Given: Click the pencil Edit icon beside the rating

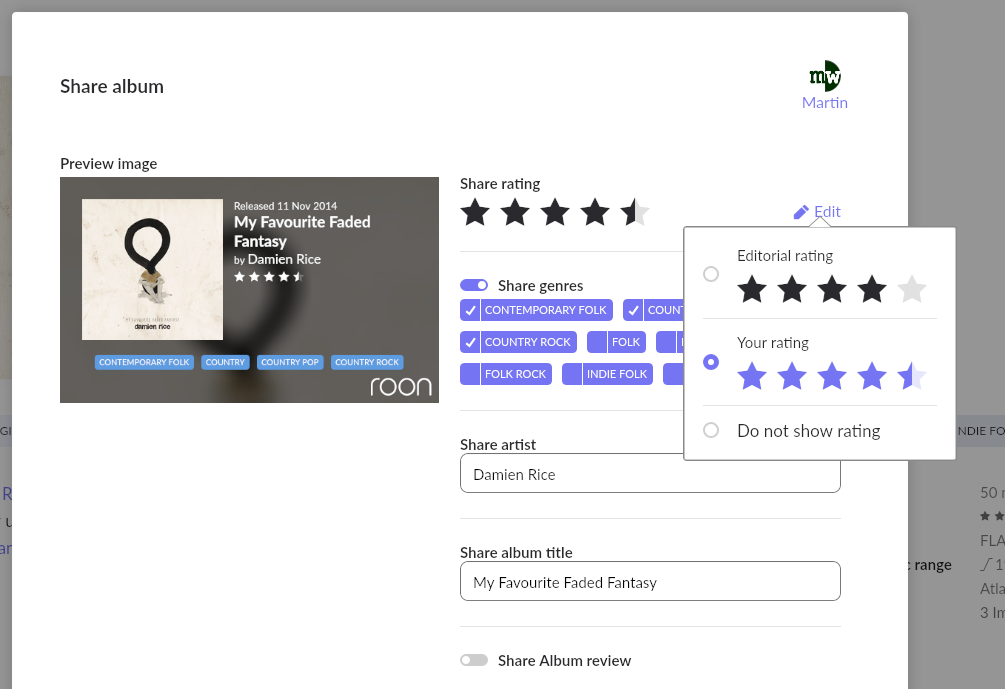Looking at the screenshot, I should [x=801, y=212].
